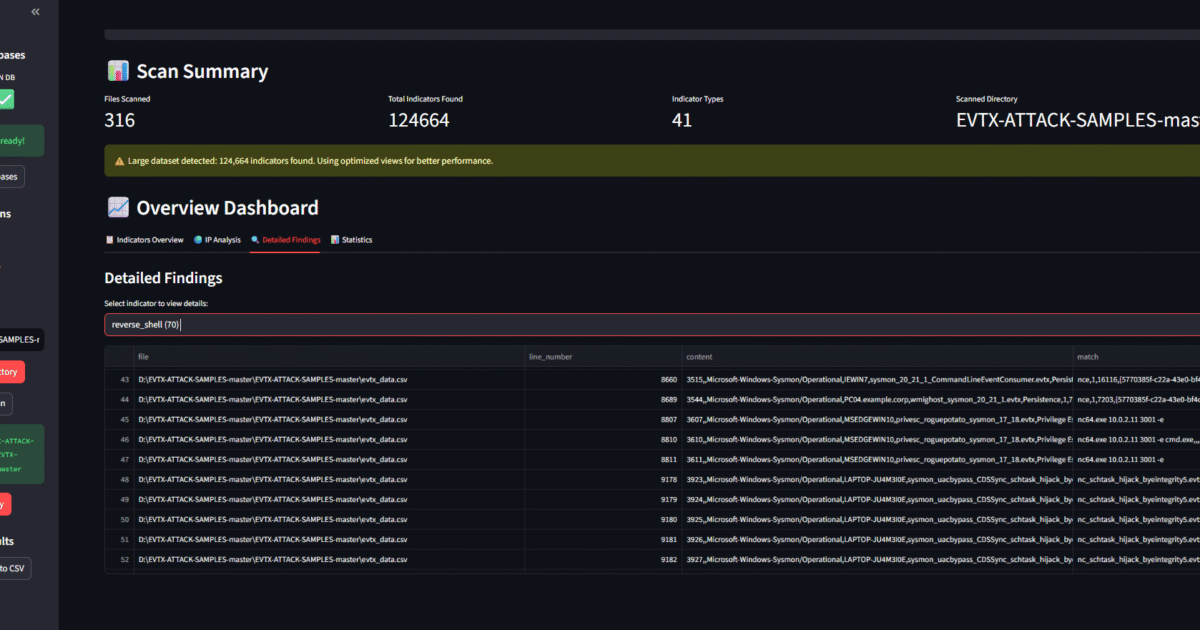Open the reverse_shell (70) indicator dropdown
1200x630 pixels.
click(650, 324)
